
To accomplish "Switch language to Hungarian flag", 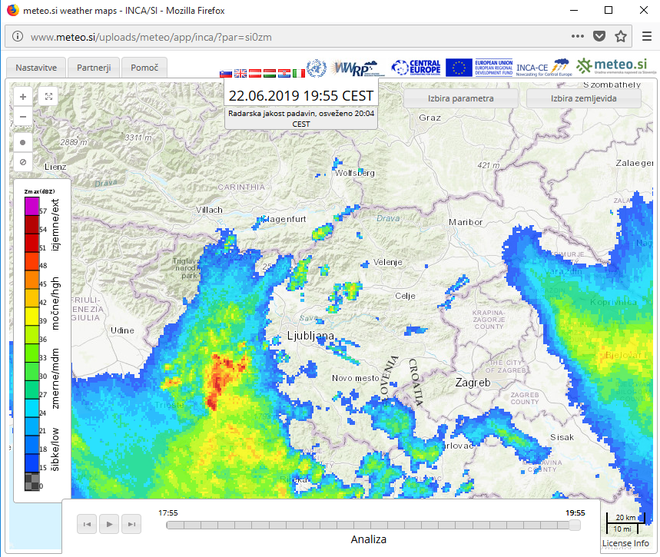I will [x=269, y=74].
